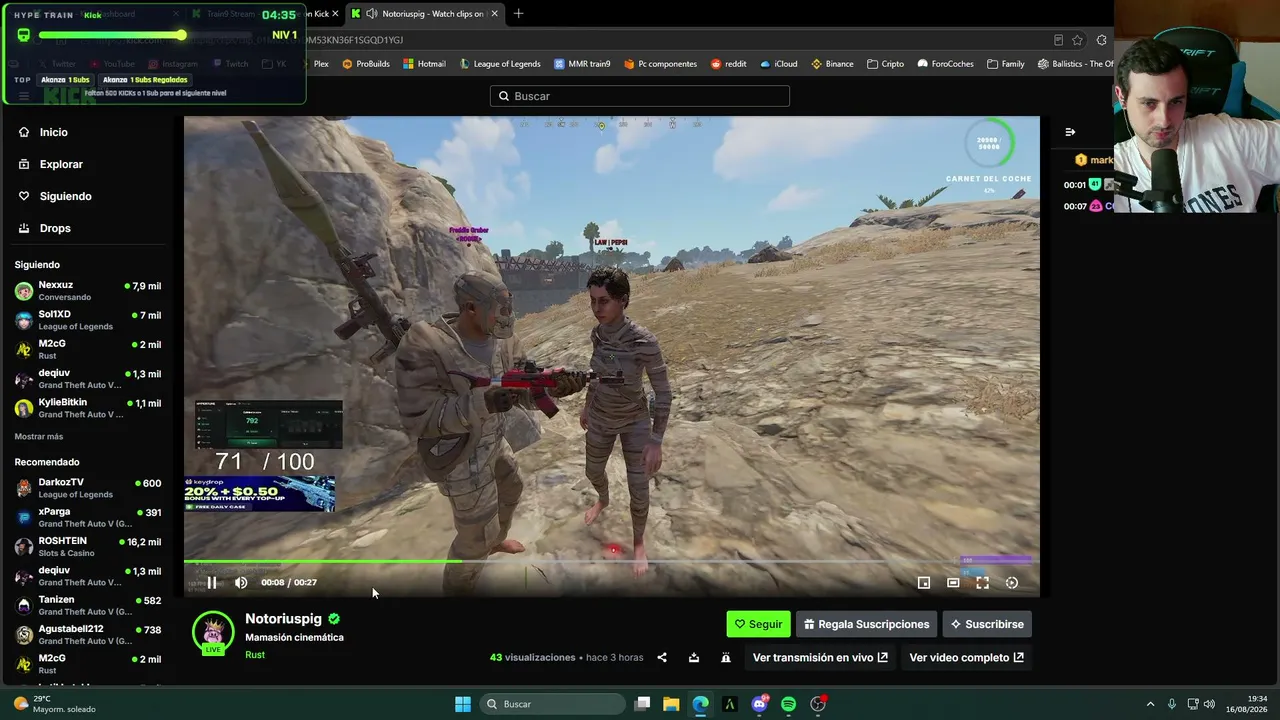Open KylieBitkin channel in the following list
Viewport: 1280px width, 720px height.
88,408
